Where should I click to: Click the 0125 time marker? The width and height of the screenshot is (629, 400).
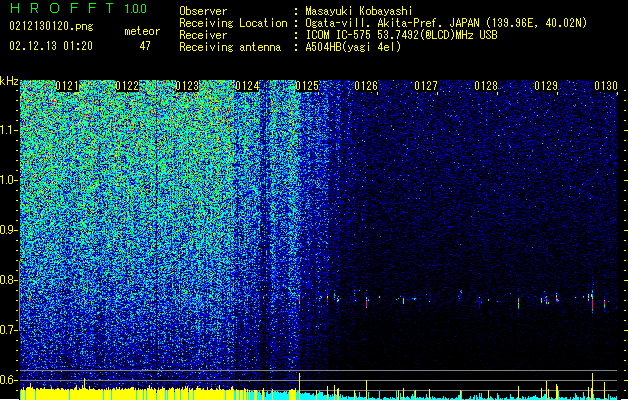click(307, 86)
